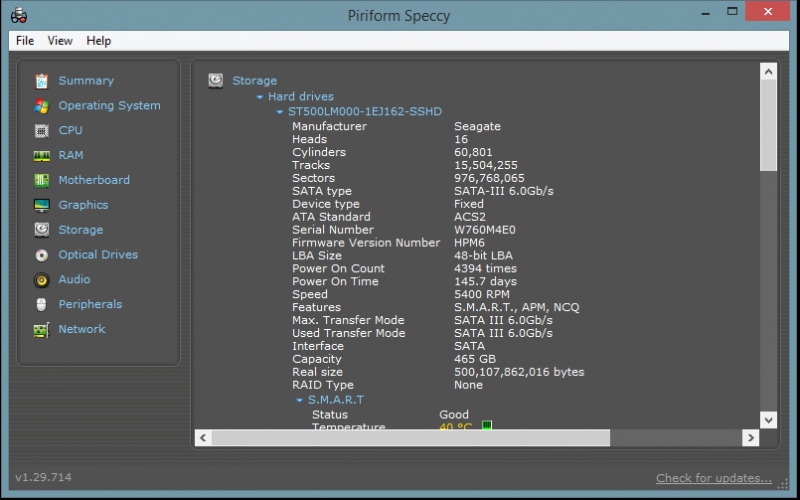
Task: Open the File menu
Action: [x=24, y=41]
